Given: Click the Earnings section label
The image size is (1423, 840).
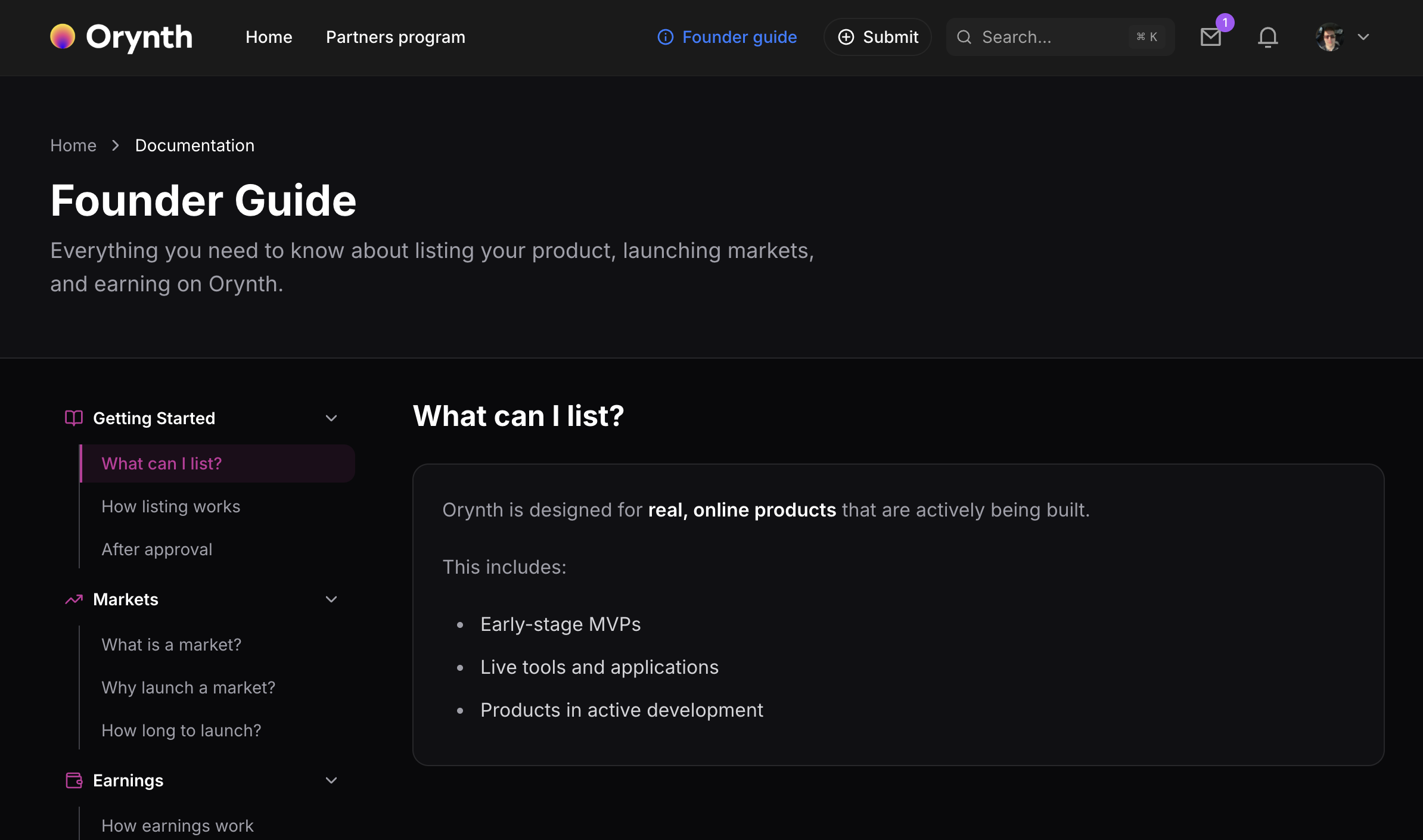Looking at the screenshot, I should (x=128, y=780).
